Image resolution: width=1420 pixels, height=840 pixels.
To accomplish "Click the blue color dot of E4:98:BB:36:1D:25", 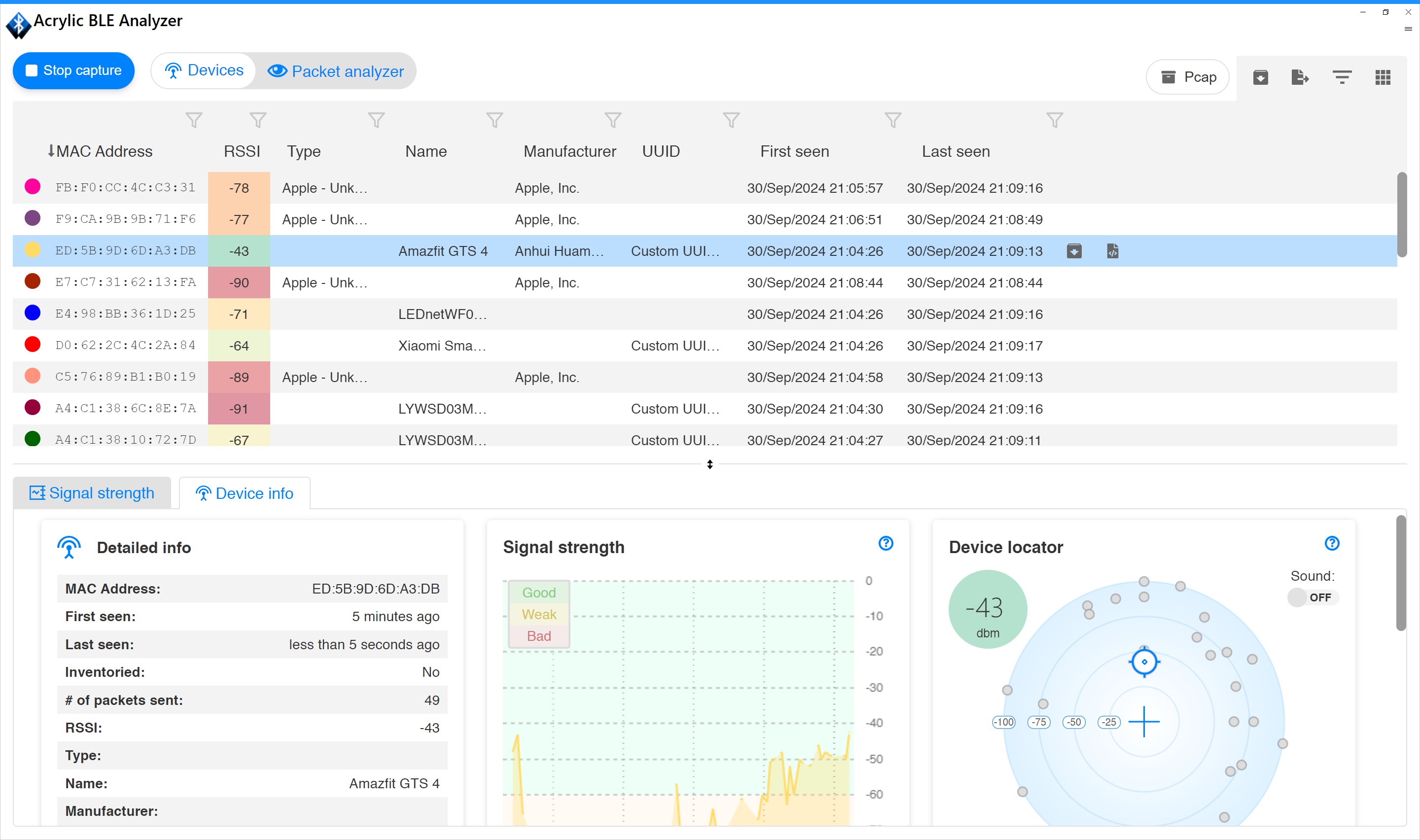I will point(33,313).
